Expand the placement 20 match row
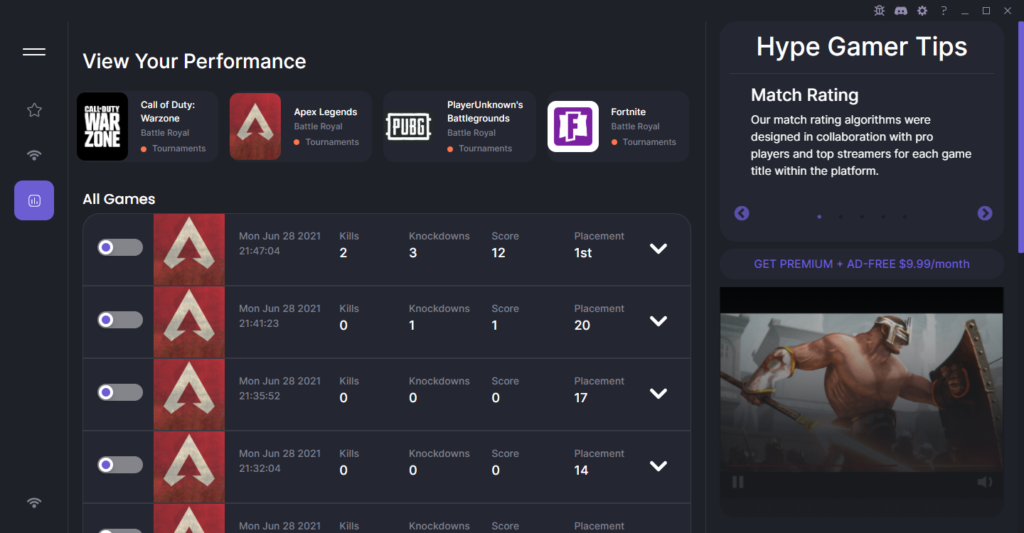Image resolution: width=1024 pixels, height=533 pixels. [x=658, y=321]
